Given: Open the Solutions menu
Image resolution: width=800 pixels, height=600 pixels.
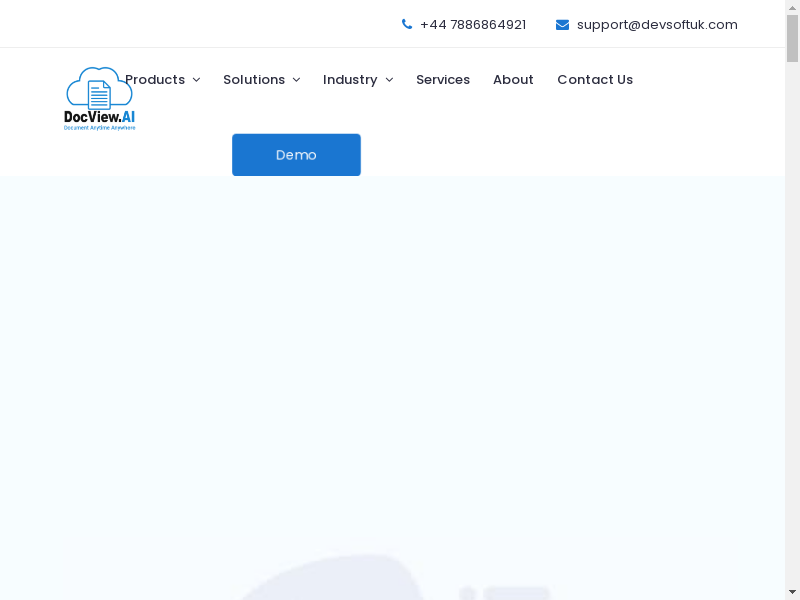Looking at the screenshot, I should click(254, 80).
